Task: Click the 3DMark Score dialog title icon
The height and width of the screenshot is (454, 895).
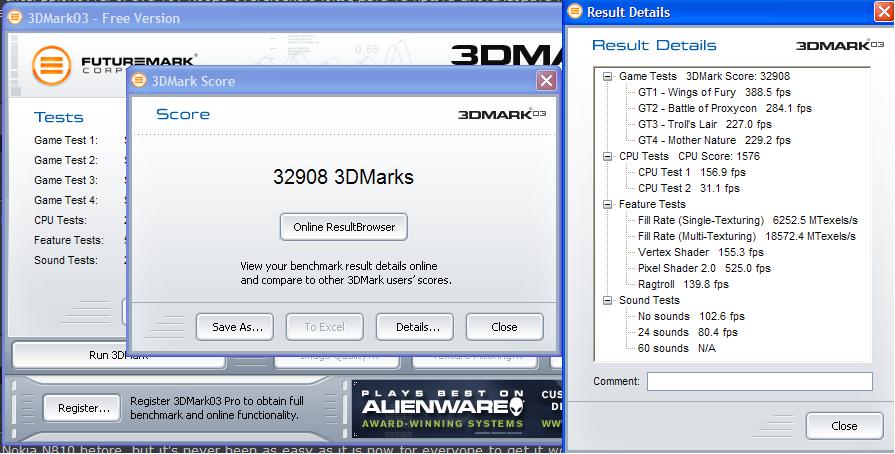Action: pos(139,81)
